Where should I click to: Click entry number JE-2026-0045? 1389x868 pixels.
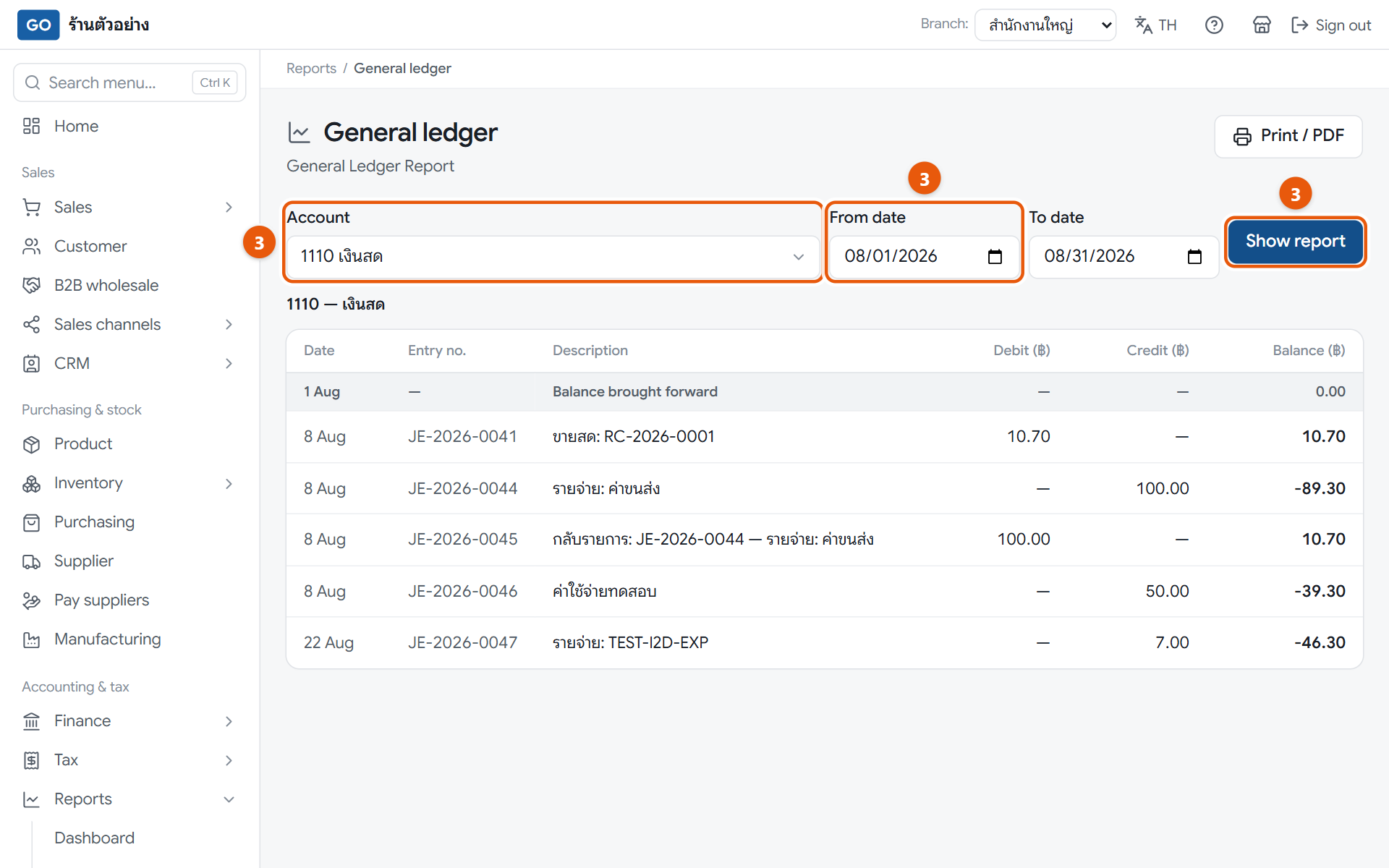462,540
